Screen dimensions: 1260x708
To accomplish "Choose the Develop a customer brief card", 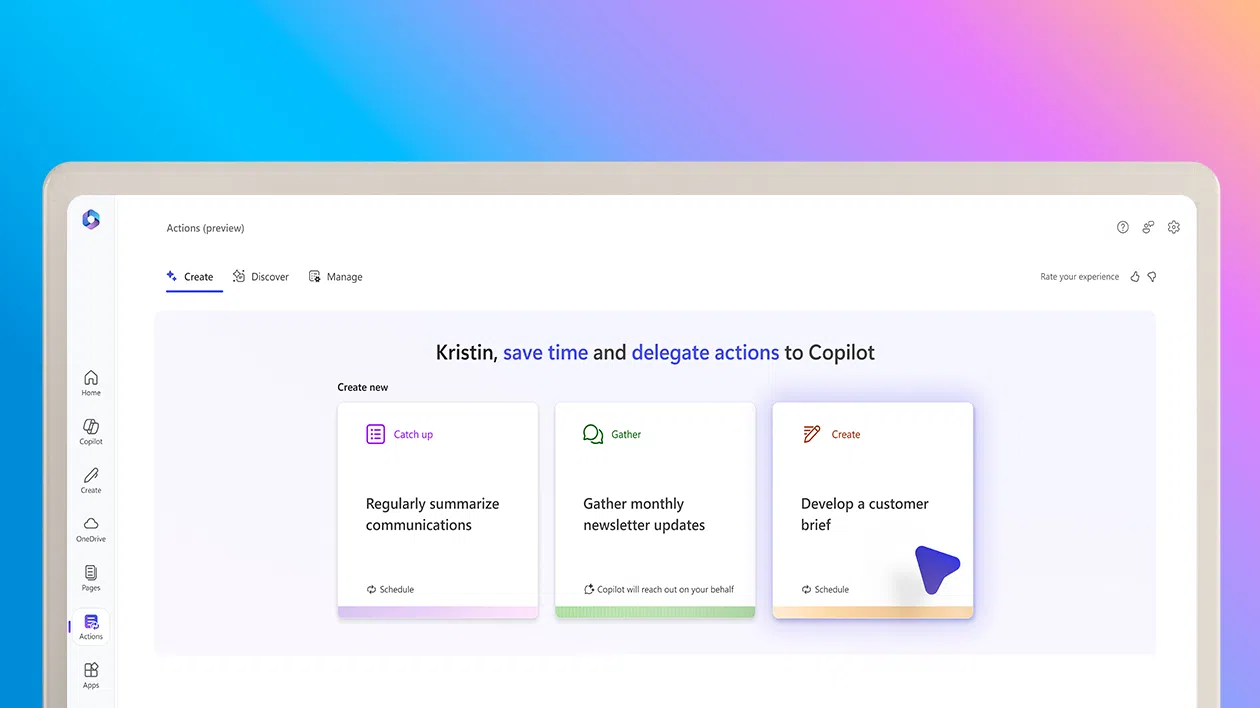I will pyautogui.click(x=872, y=510).
